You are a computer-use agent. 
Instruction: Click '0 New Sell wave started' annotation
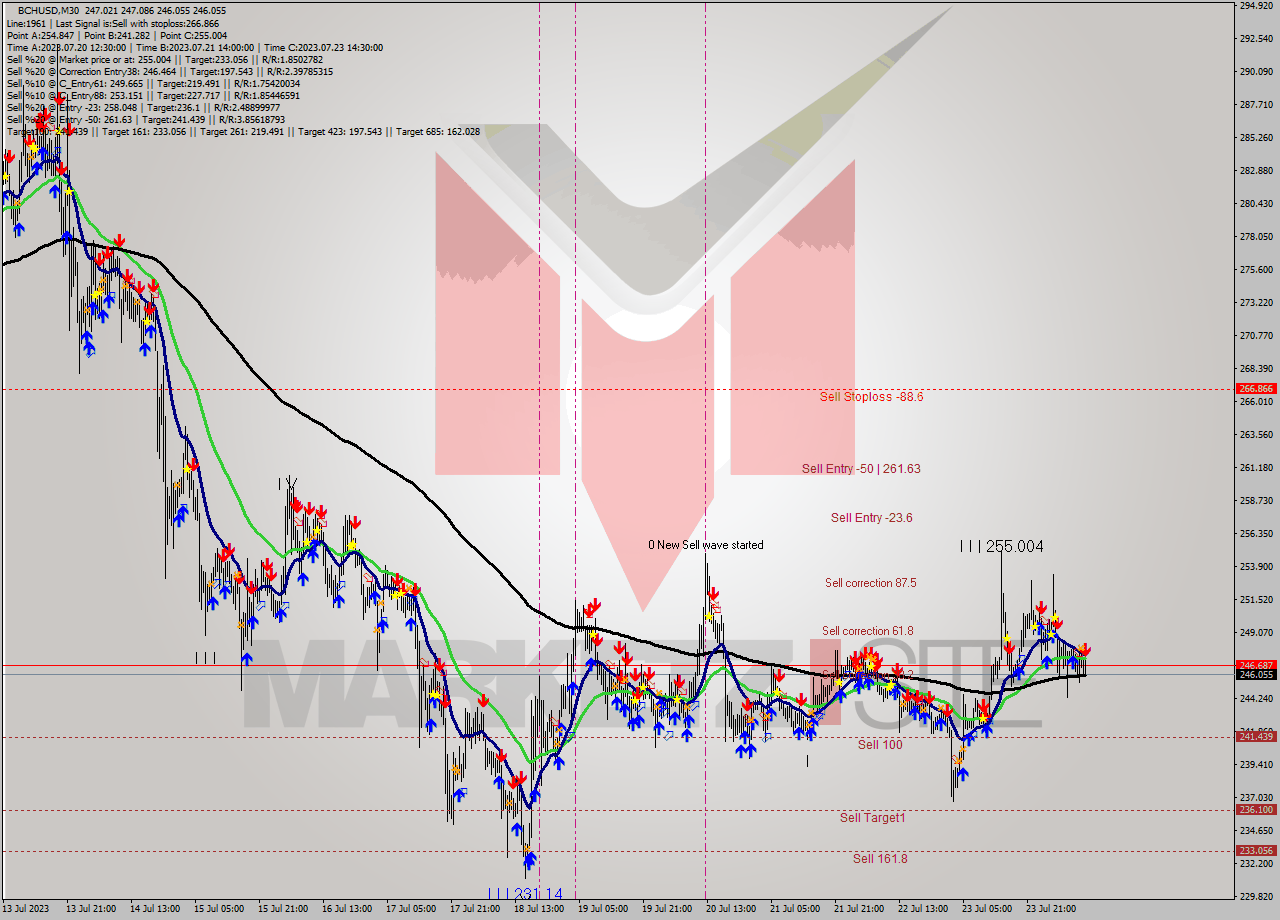[x=705, y=545]
